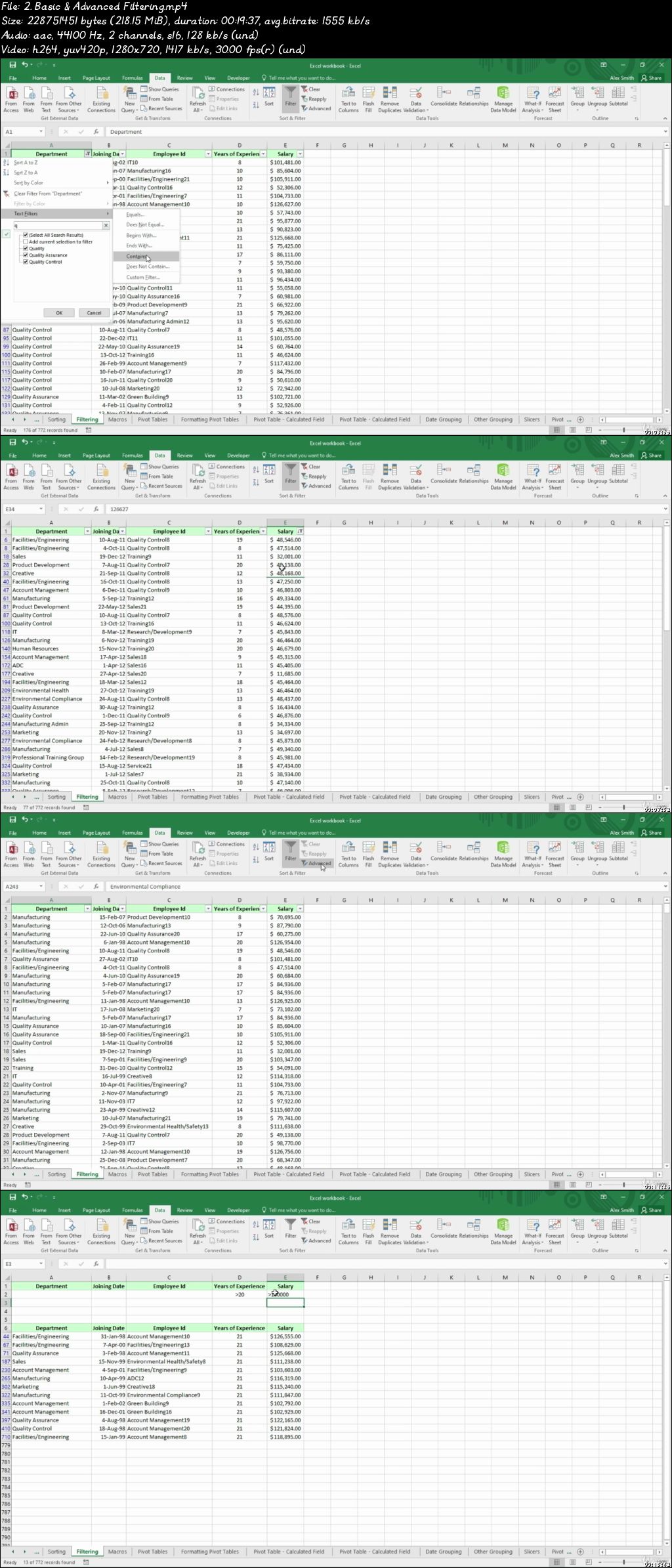
Task: Click Consolidate icon in second Excel window
Action: tap(444, 473)
